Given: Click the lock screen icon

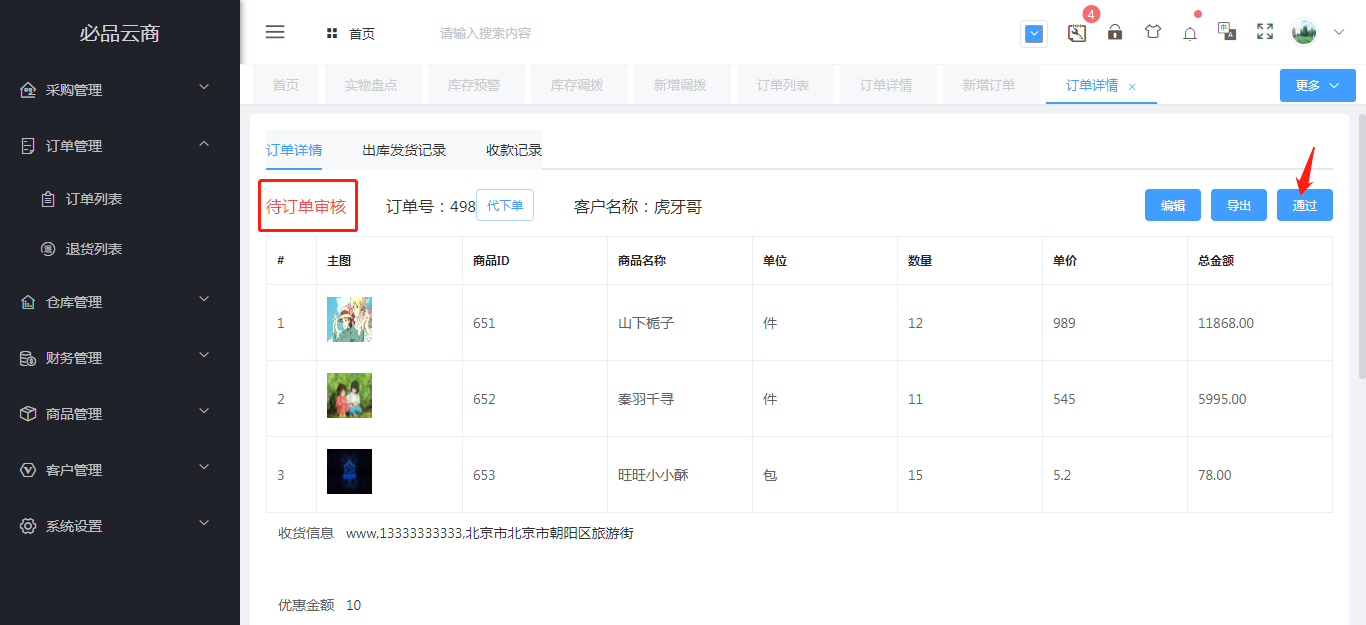Looking at the screenshot, I should pyautogui.click(x=1115, y=32).
